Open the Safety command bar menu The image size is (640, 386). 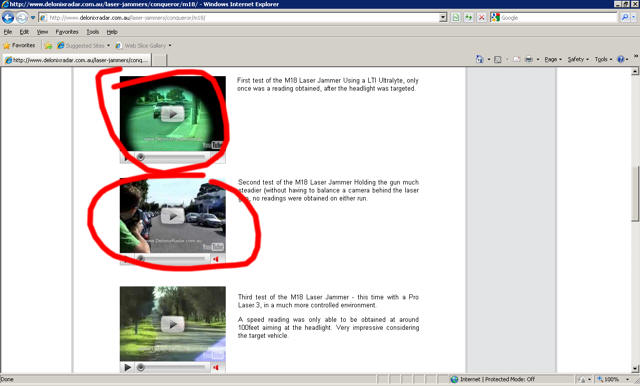(x=578, y=60)
